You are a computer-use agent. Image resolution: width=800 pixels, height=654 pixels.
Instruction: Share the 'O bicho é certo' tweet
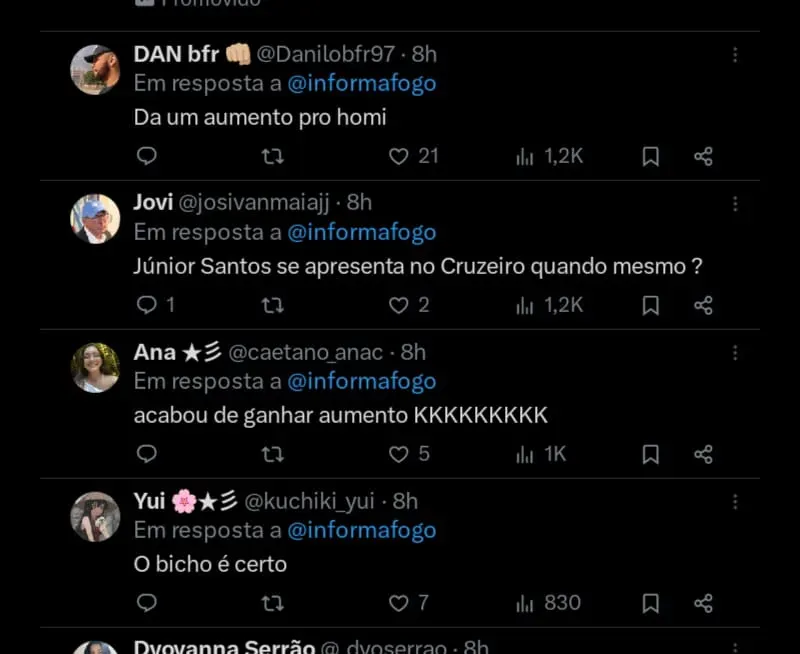[703, 603]
